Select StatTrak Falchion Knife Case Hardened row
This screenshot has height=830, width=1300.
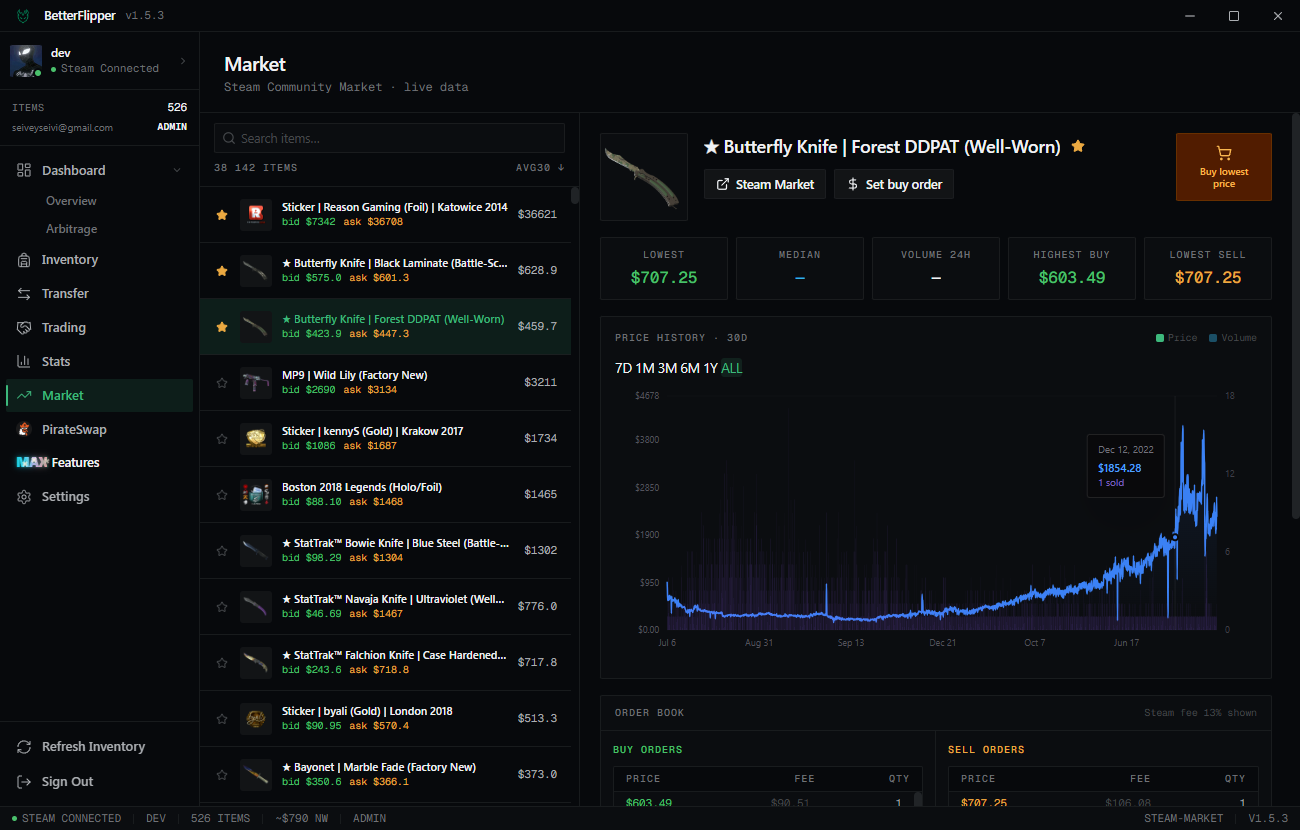[386, 663]
